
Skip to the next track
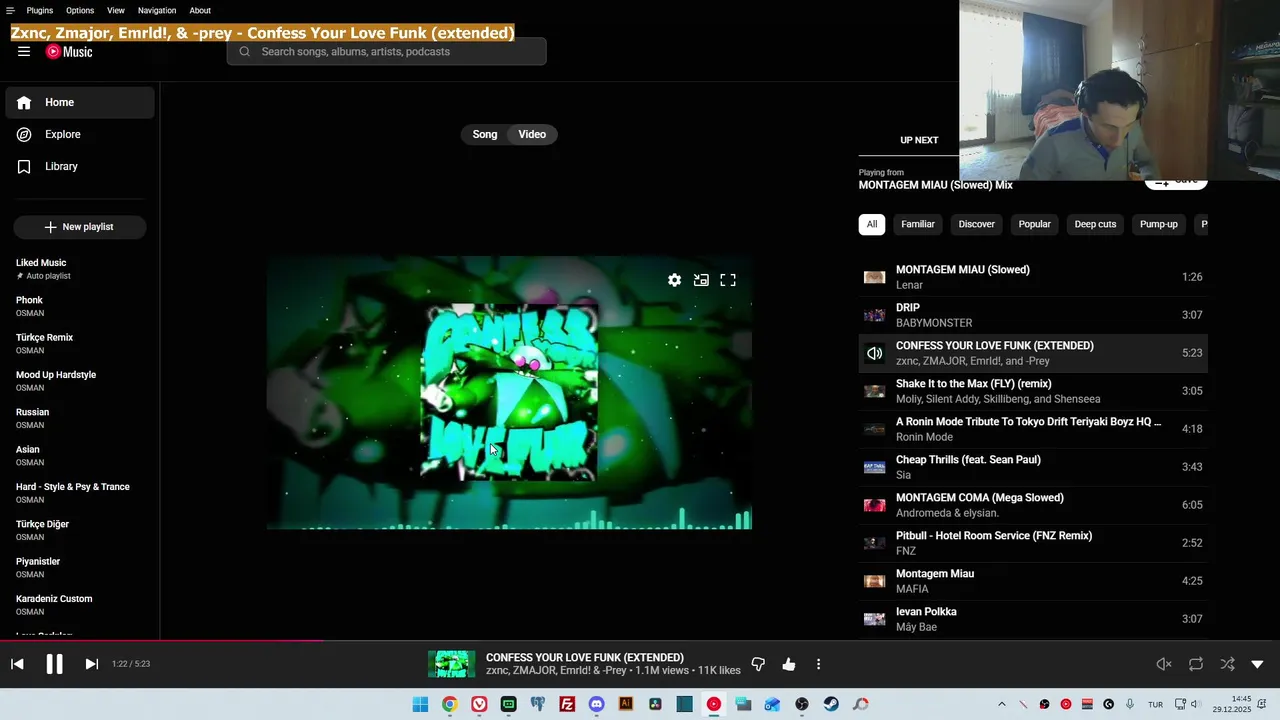[91, 664]
